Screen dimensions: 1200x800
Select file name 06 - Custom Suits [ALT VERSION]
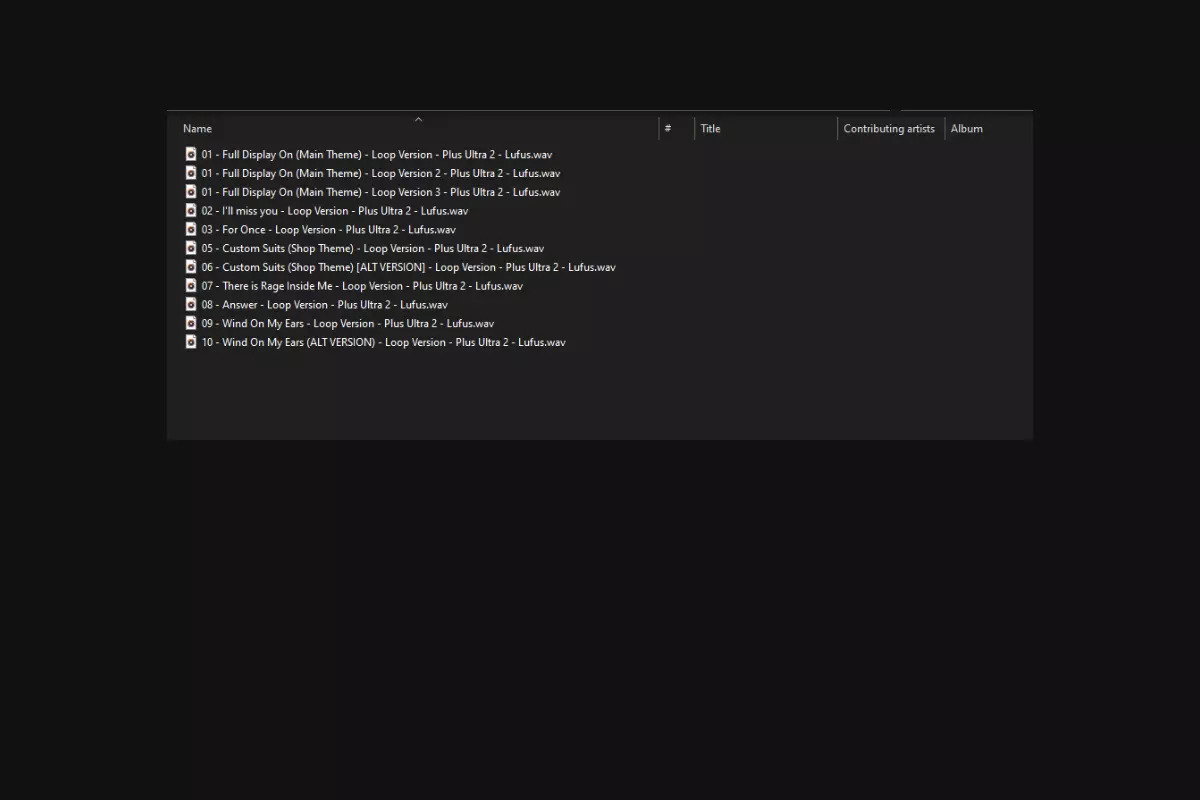[x=408, y=267]
